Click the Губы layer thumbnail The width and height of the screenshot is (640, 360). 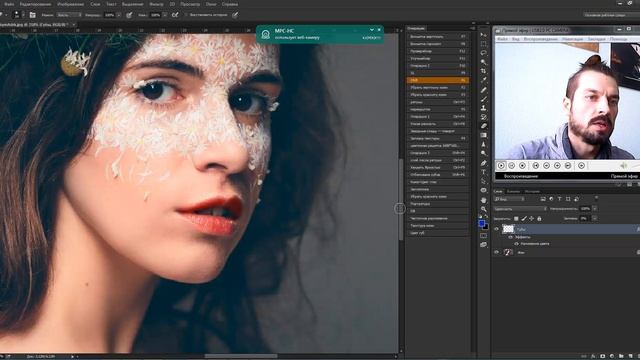tap(508, 229)
